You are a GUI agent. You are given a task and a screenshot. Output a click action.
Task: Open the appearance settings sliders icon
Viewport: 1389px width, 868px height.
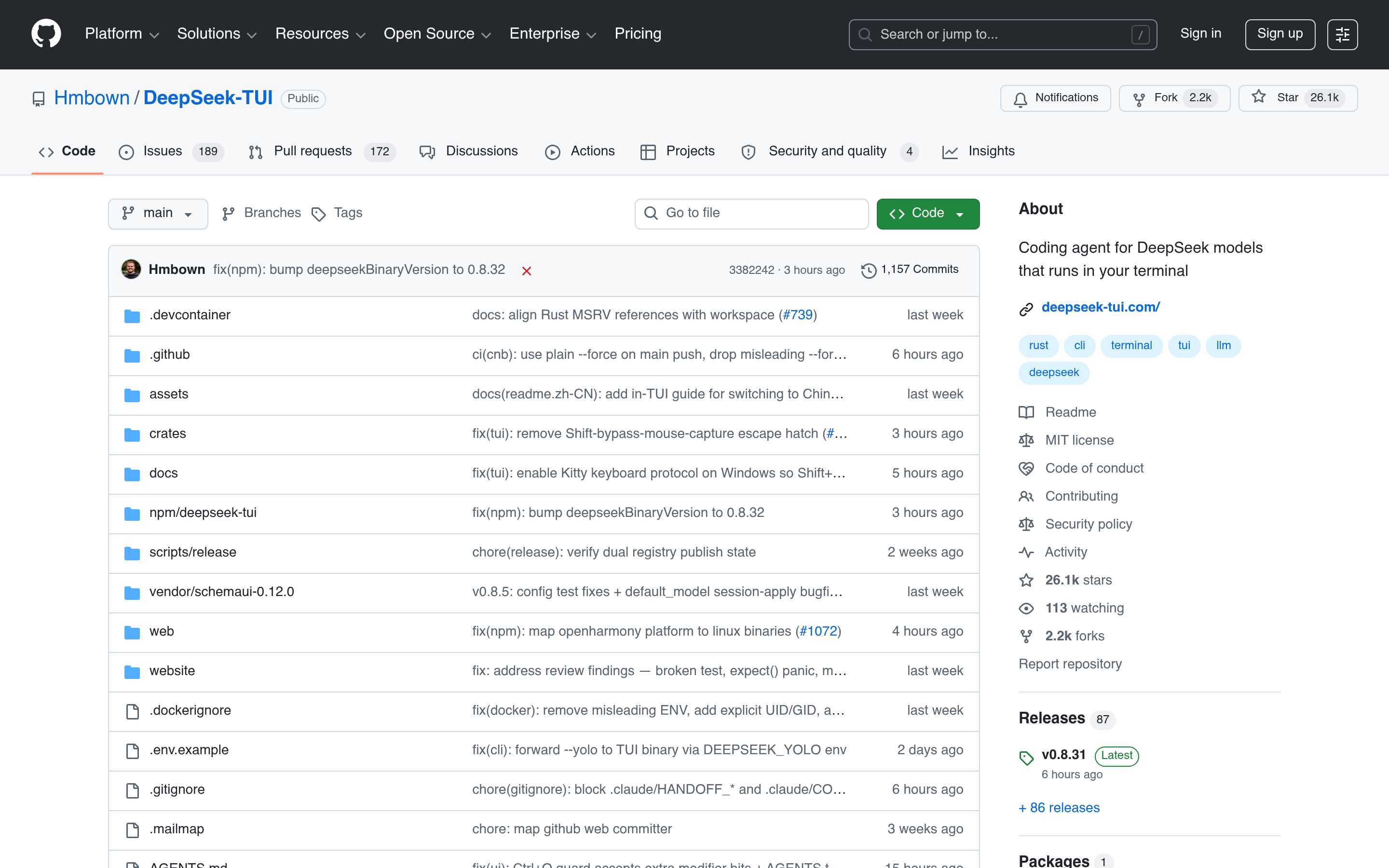pos(1342,34)
